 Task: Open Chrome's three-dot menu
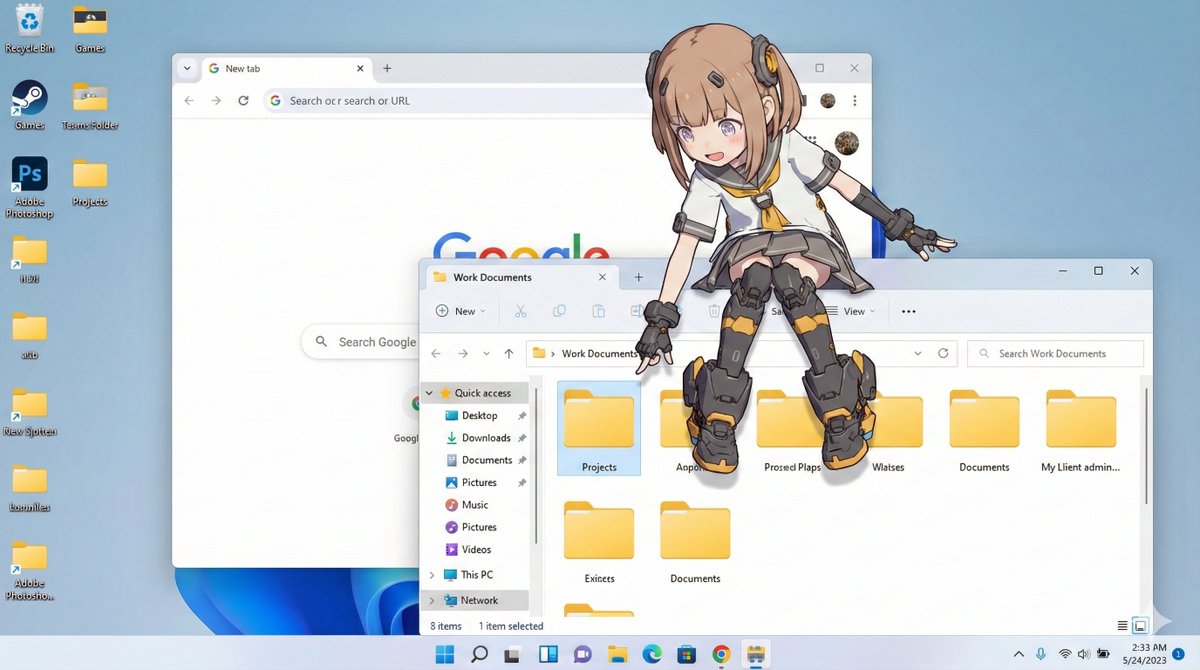point(855,100)
